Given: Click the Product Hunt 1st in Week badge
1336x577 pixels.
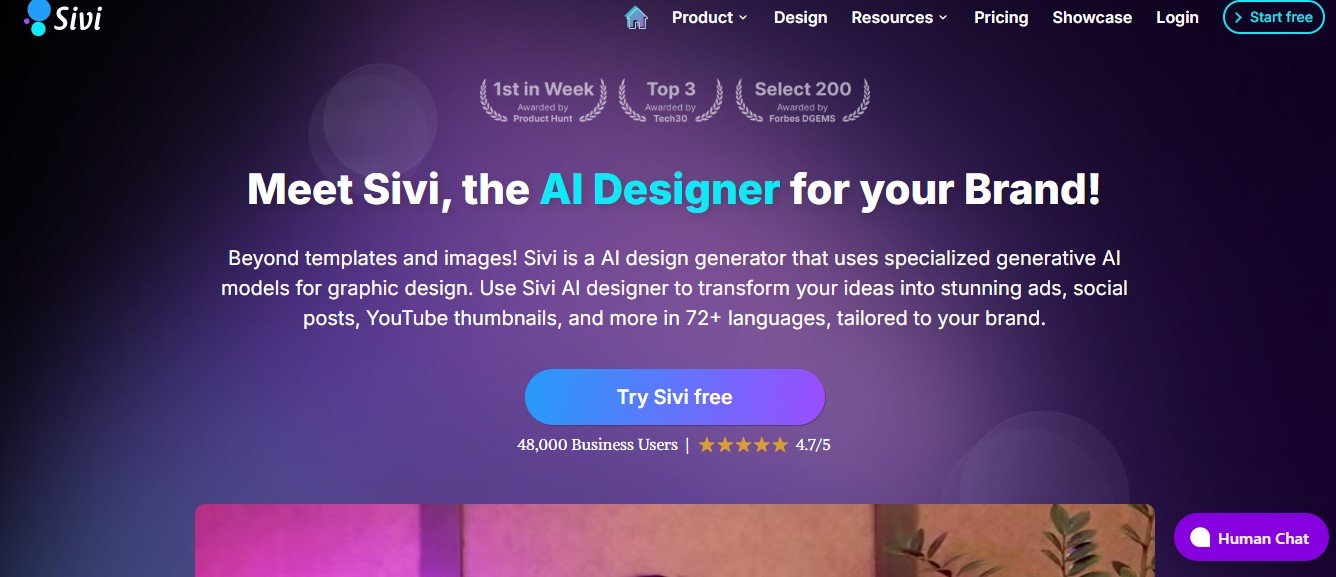Looking at the screenshot, I should pos(543,101).
